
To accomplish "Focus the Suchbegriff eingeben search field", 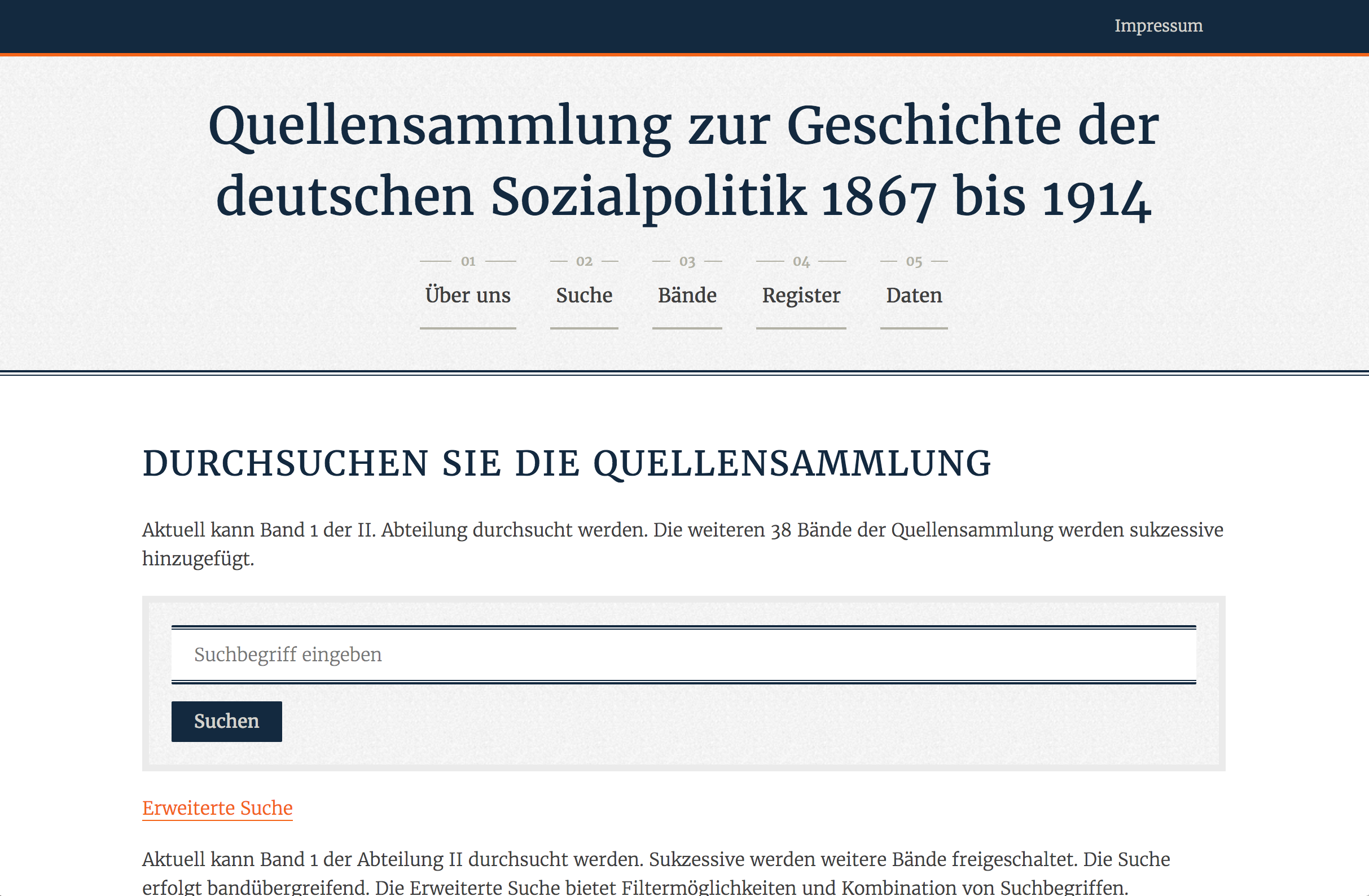I will [x=683, y=655].
